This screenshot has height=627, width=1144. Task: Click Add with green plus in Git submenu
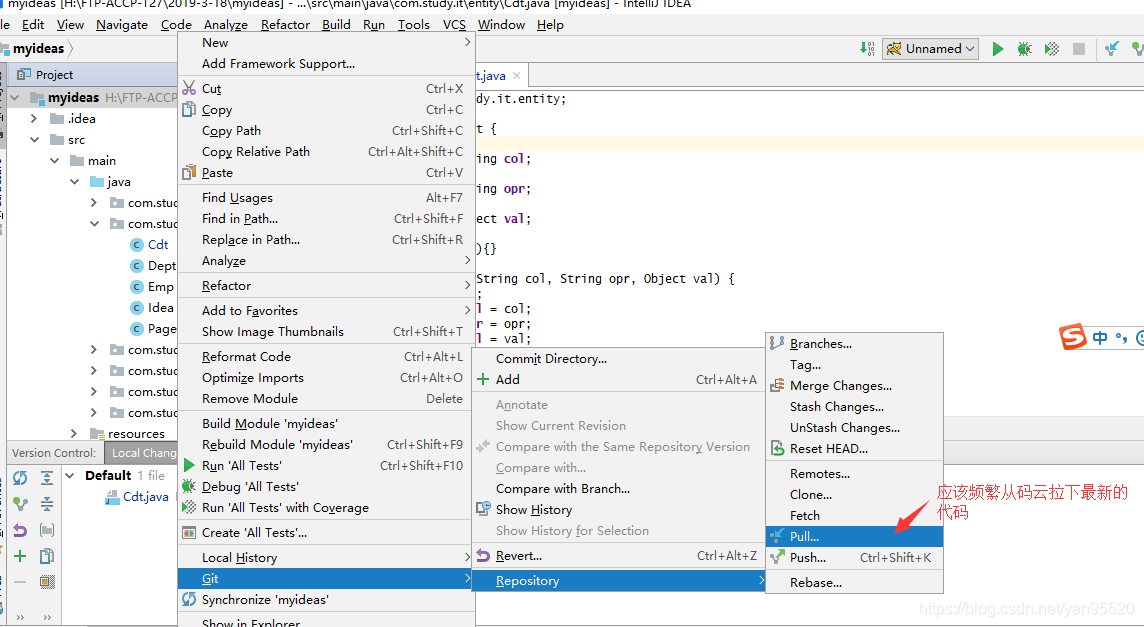[619, 380]
